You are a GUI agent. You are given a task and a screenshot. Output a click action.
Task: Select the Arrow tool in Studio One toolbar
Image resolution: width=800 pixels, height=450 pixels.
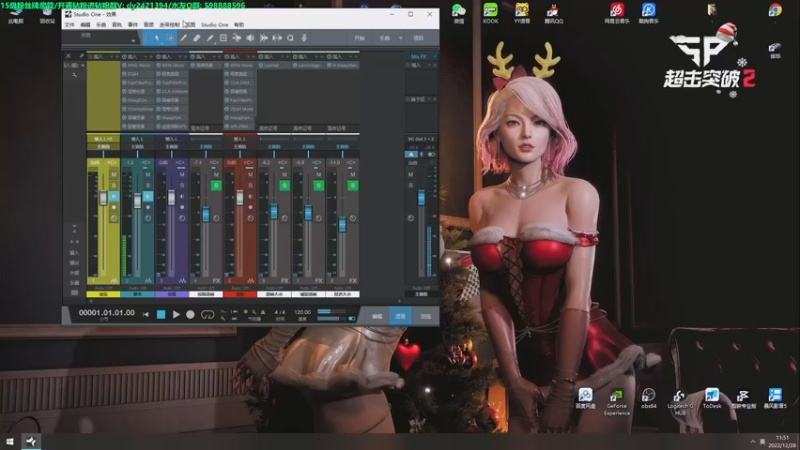tap(157, 38)
